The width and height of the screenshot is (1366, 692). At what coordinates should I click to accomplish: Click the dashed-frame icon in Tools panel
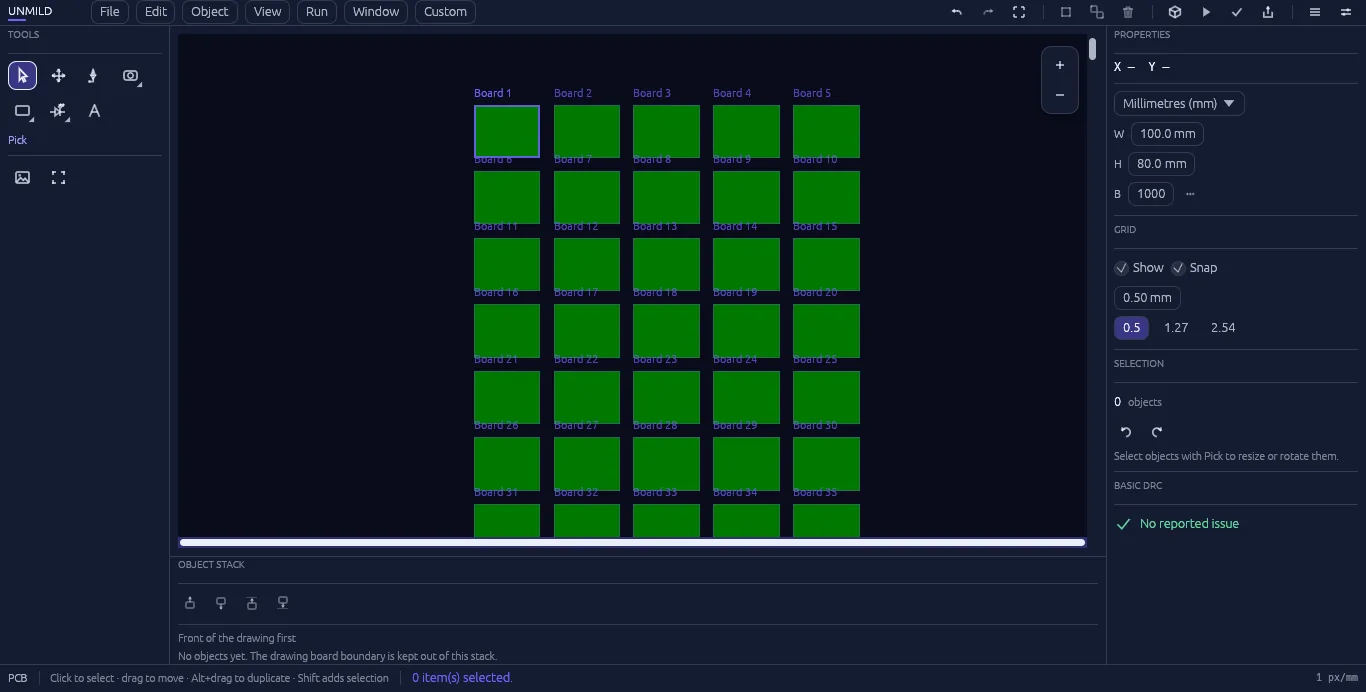[58, 177]
